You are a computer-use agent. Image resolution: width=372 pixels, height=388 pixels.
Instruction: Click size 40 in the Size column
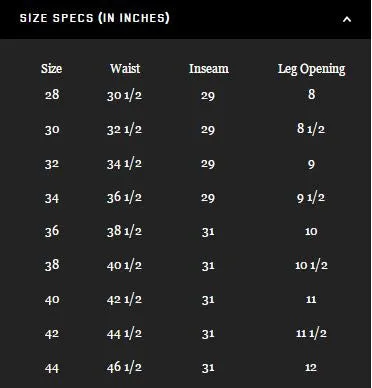pos(52,300)
